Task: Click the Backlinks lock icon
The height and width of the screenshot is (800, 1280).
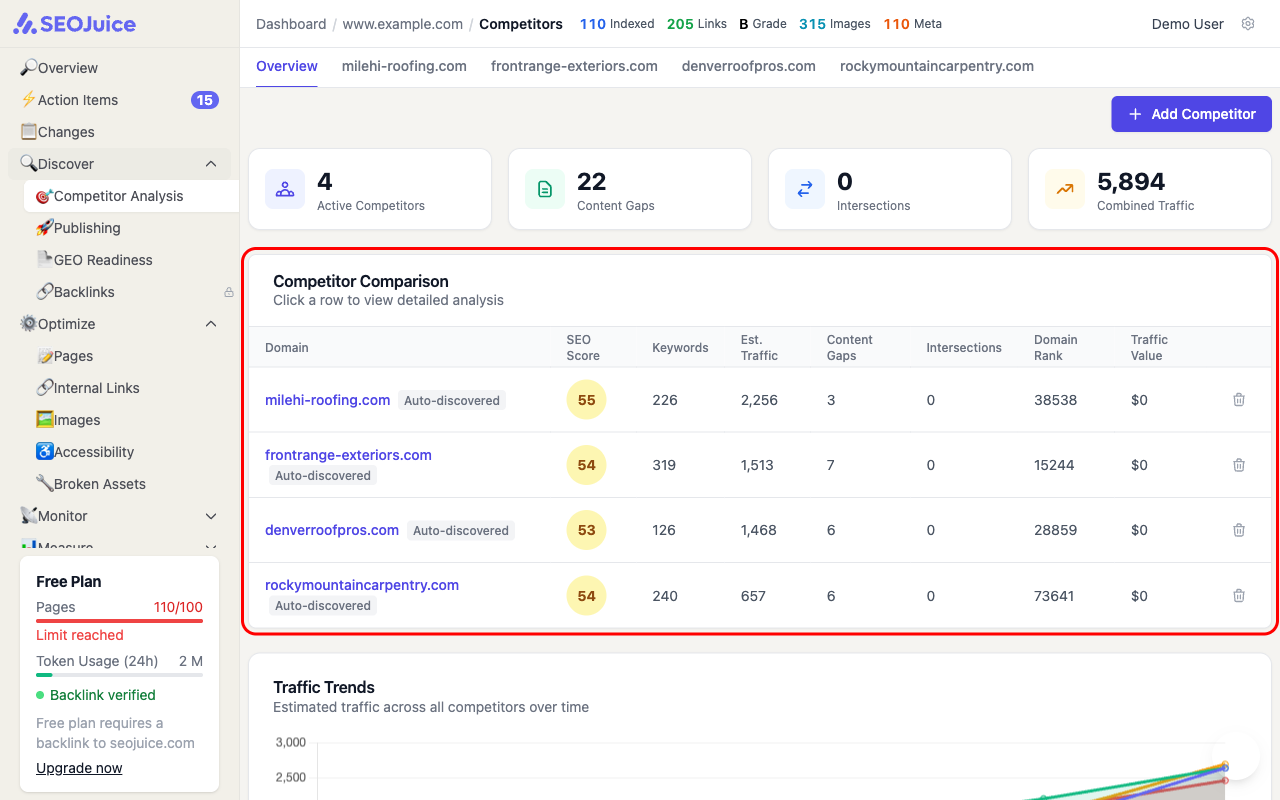Action: tap(229, 292)
